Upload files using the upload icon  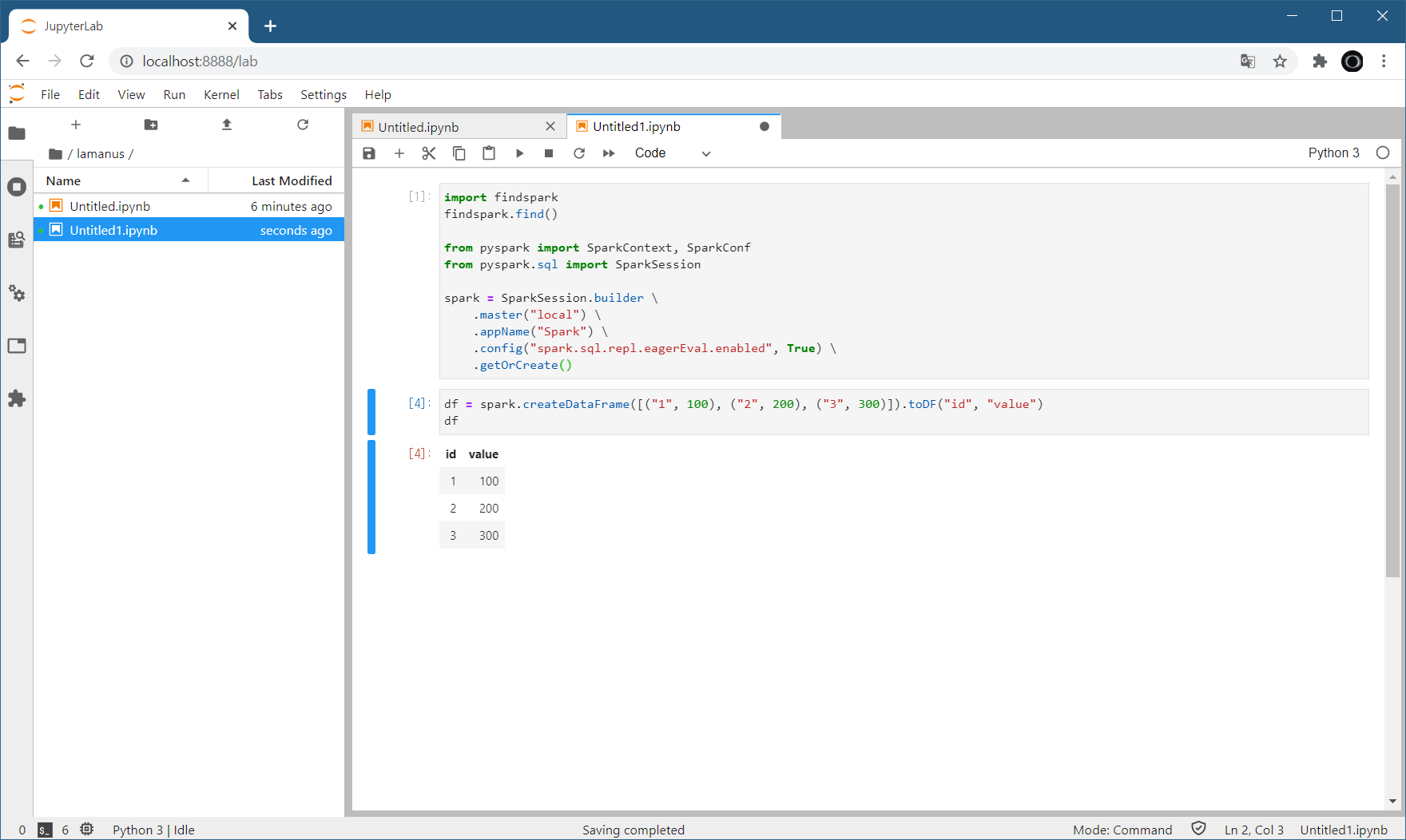(227, 125)
